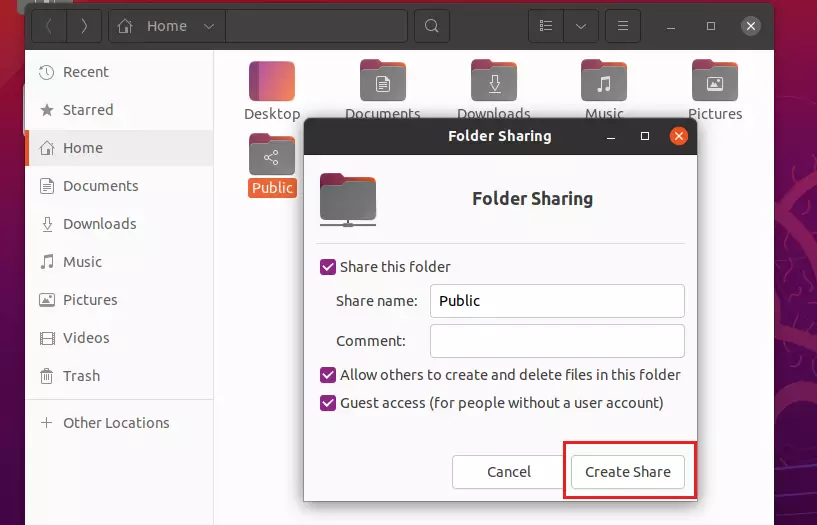This screenshot has width=817, height=525.
Task: Click the Create Share button
Action: coord(628,472)
